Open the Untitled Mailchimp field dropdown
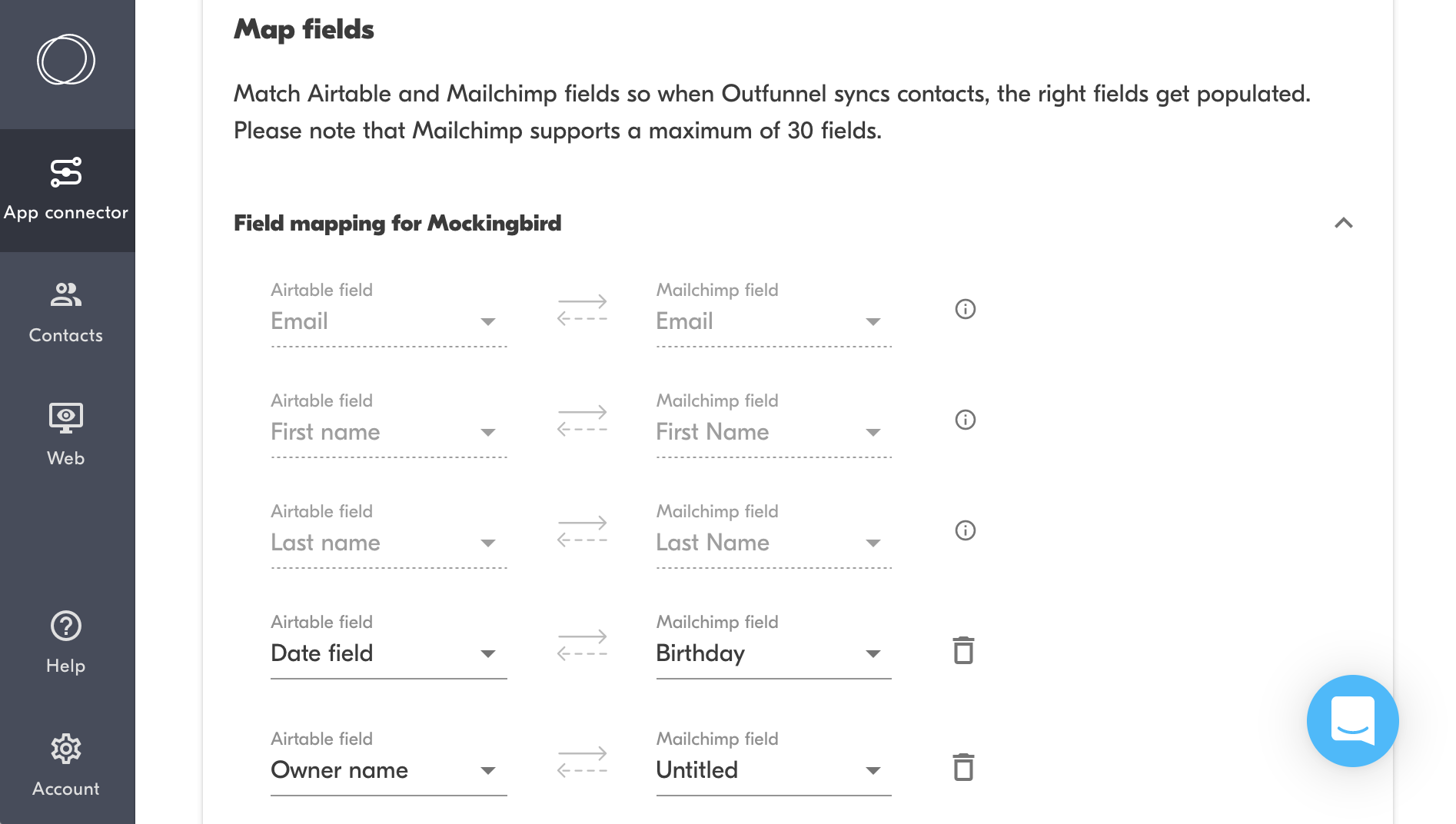The width and height of the screenshot is (1456, 824). 773,770
